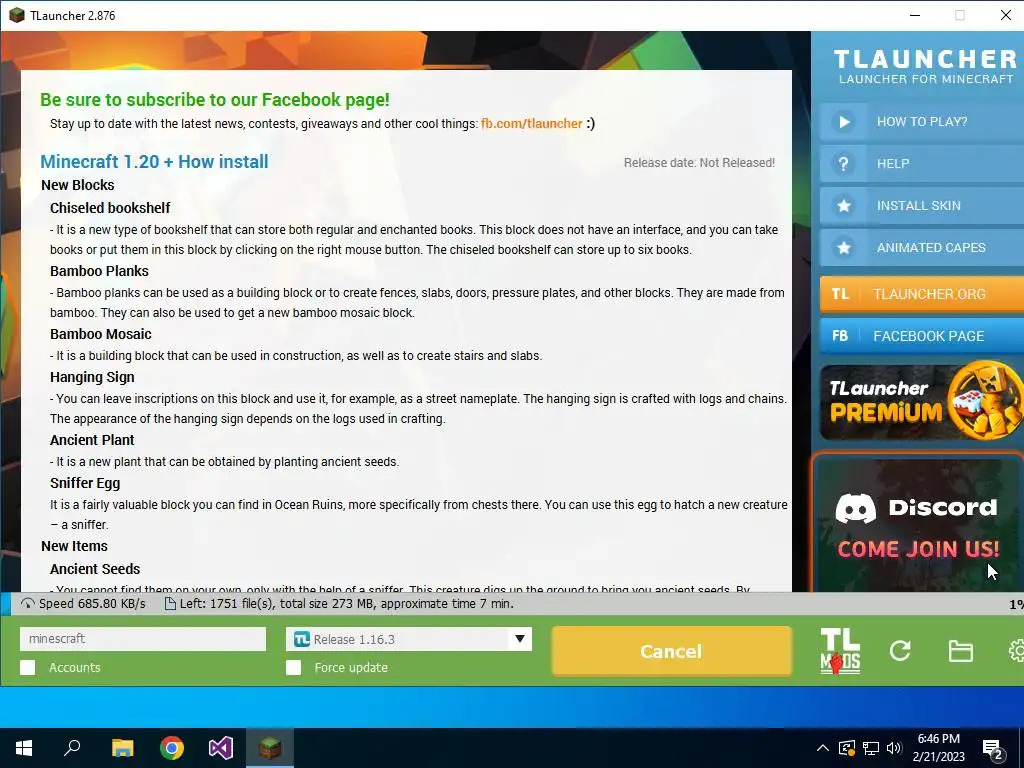This screenshot has width=1024, height=768.
Task: Open the TL Mods icon
Action: coord(840,651)
